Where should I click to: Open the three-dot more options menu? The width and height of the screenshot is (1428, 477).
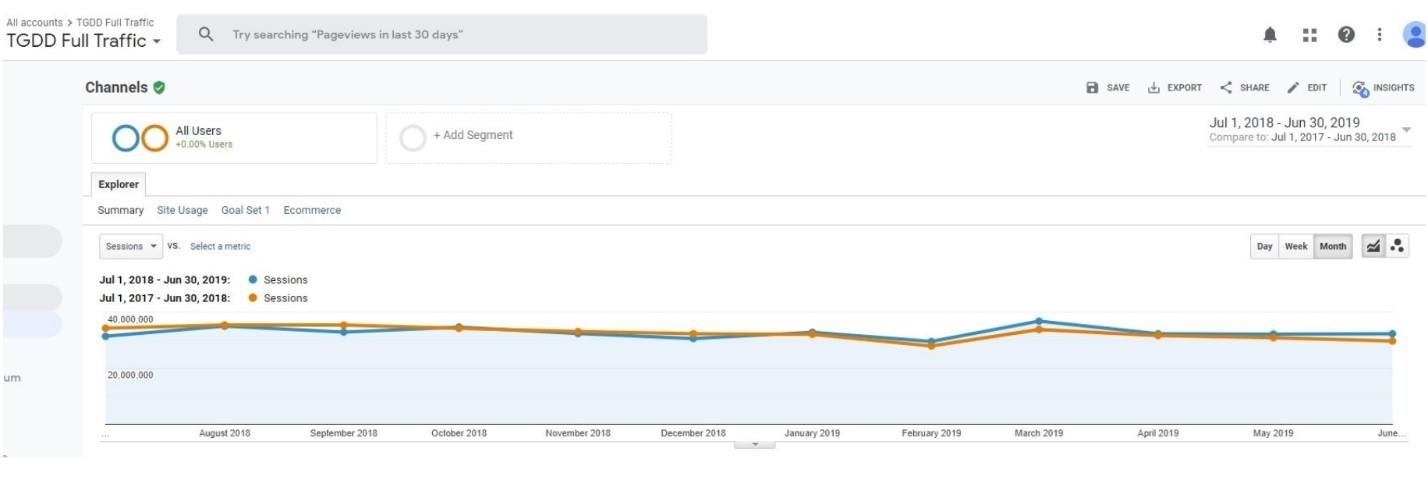pyautogui.click(x=1379, y=35)
